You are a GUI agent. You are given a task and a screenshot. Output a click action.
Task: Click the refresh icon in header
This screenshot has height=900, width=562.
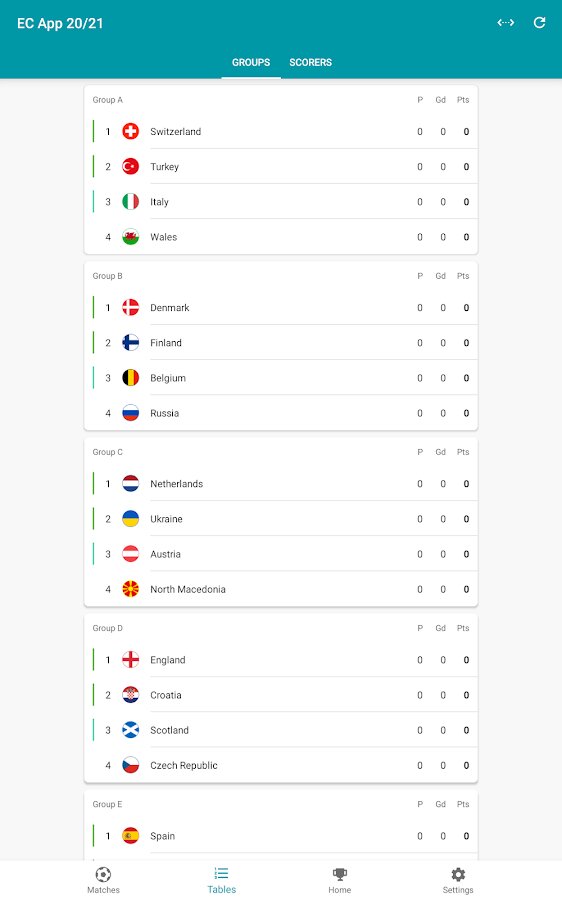point(539,22)
